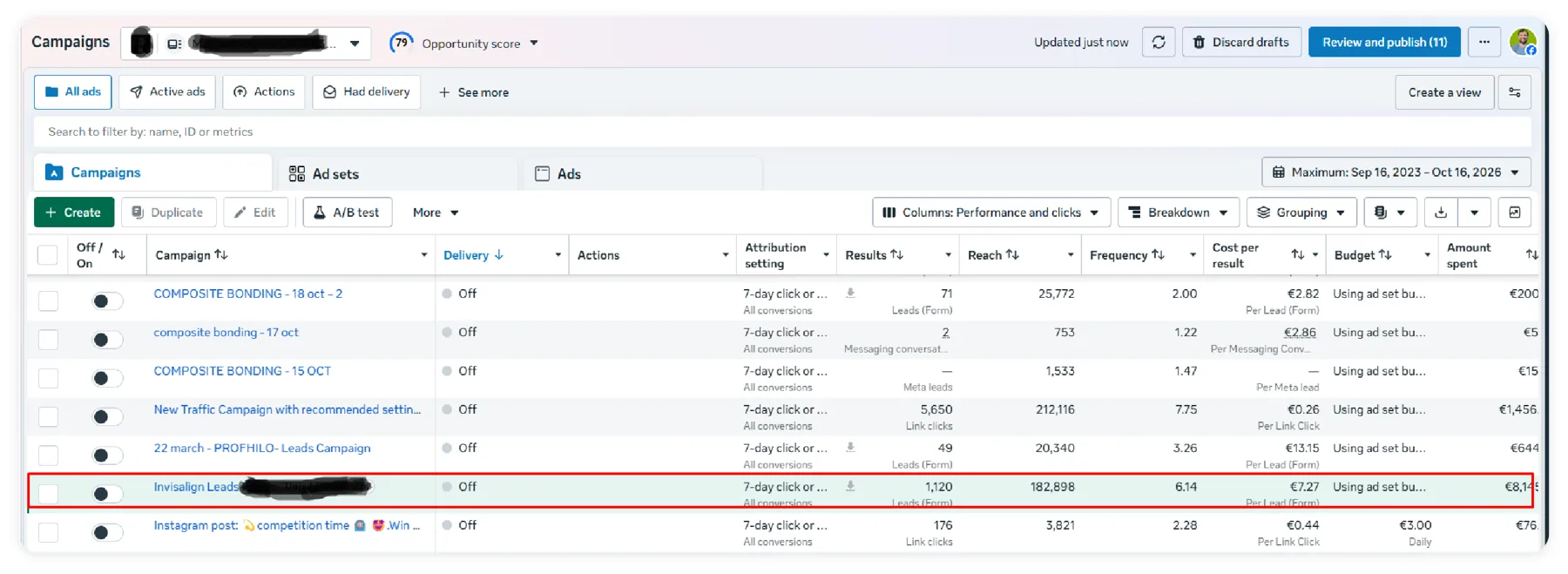Click download icon in Invisalign Leads results
This screenshot has height=574, width=1568.
850,486
